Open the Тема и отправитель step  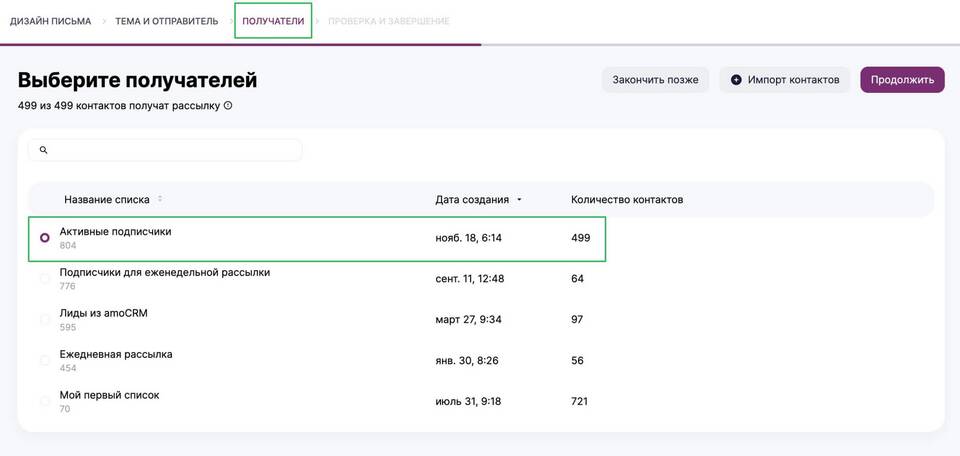(166, 21)
